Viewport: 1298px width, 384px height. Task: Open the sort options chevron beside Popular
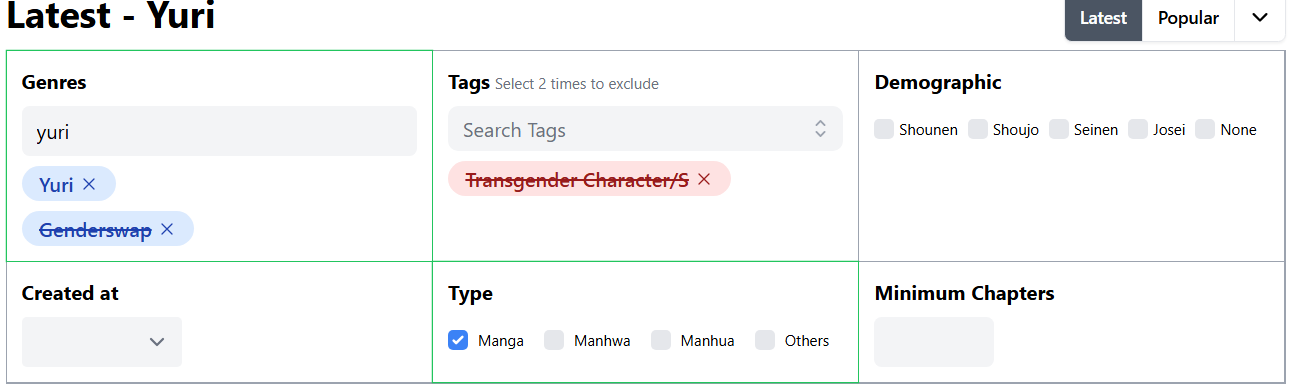point(1260,18)
